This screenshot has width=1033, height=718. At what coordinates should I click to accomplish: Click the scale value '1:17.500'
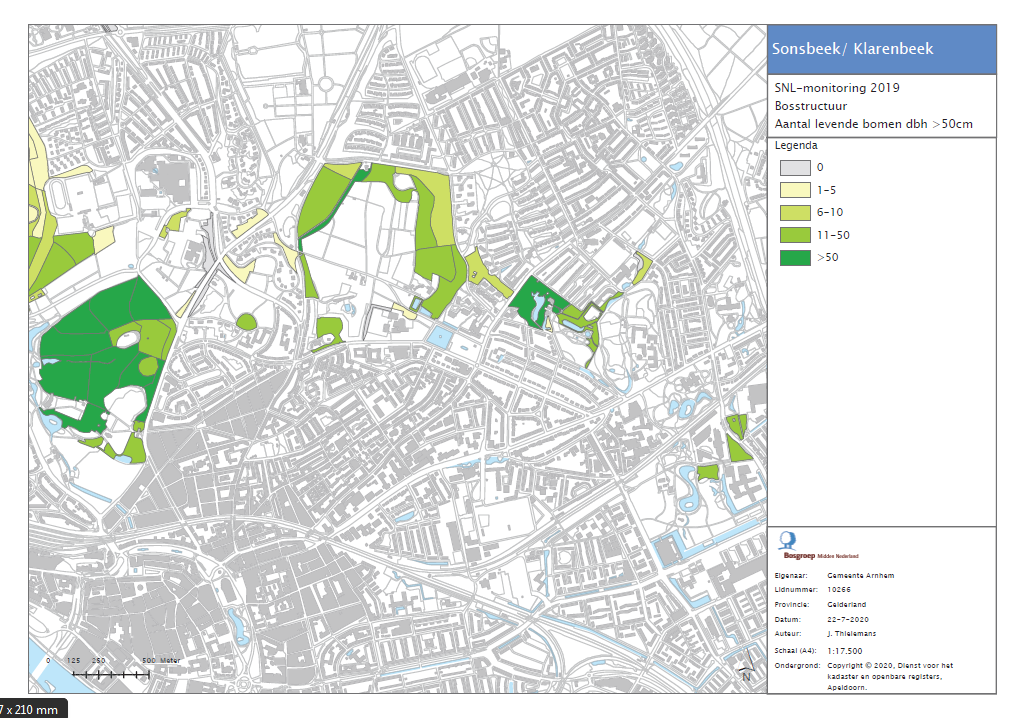click(x=846, y=650)
